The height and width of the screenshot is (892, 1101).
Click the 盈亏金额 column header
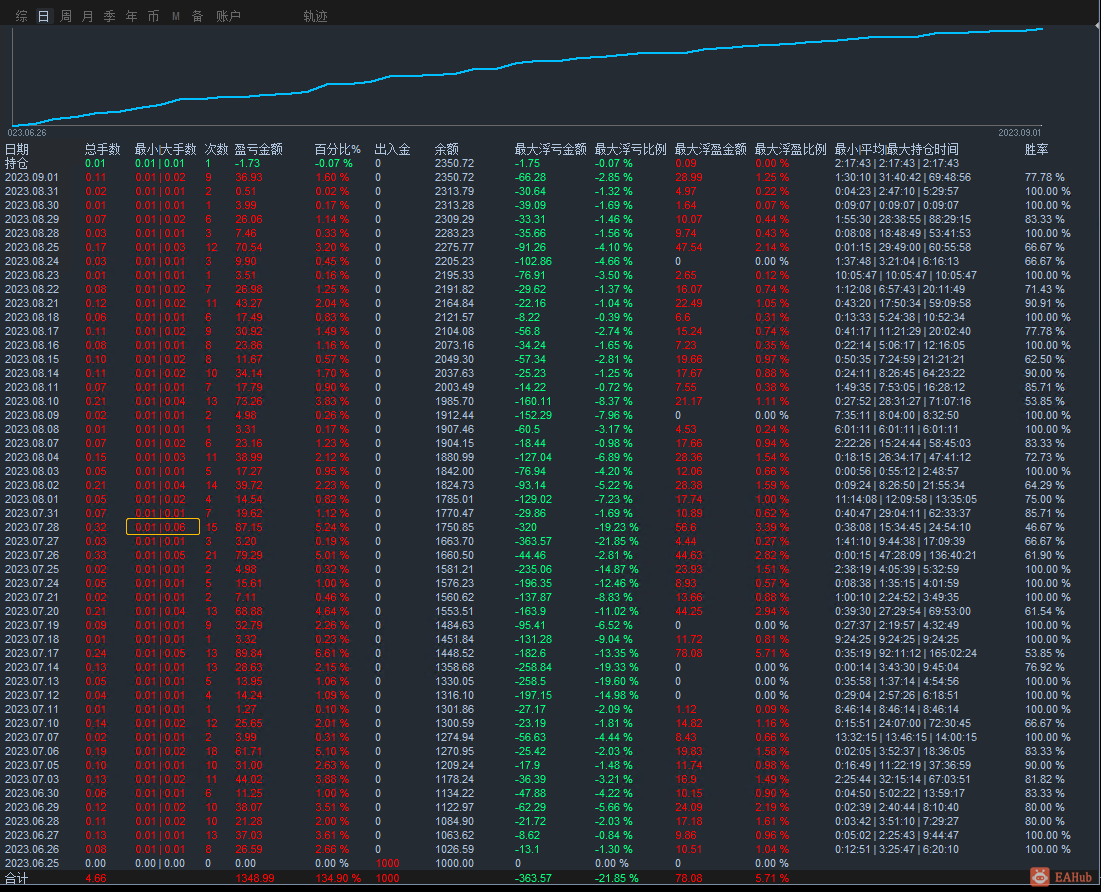pyautogui.click(x=260, y=149)
